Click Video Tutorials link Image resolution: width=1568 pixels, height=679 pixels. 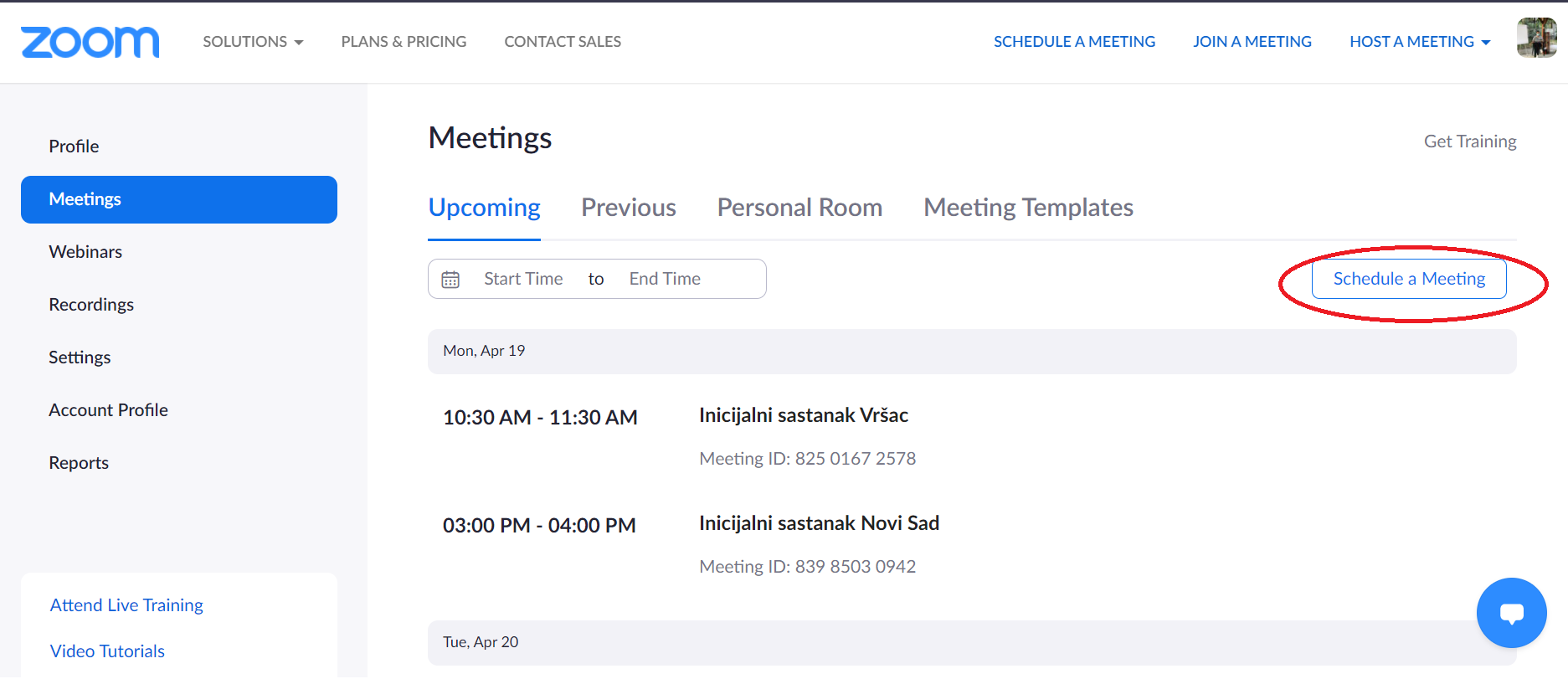click(x=107, y=651)
